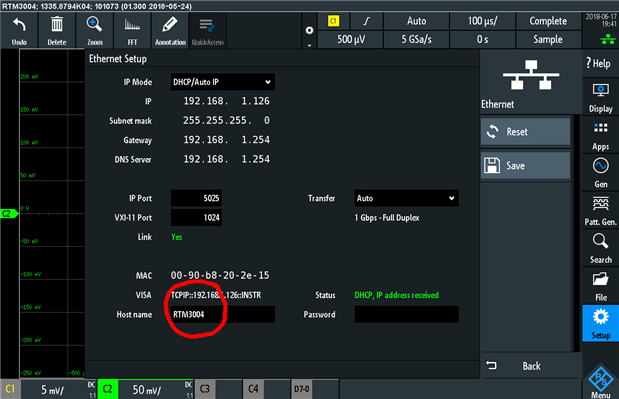Open the QuickAccess toolbar icon
Image resolution: width=619 pixels, height=399 pixels.
click(208, 30)
